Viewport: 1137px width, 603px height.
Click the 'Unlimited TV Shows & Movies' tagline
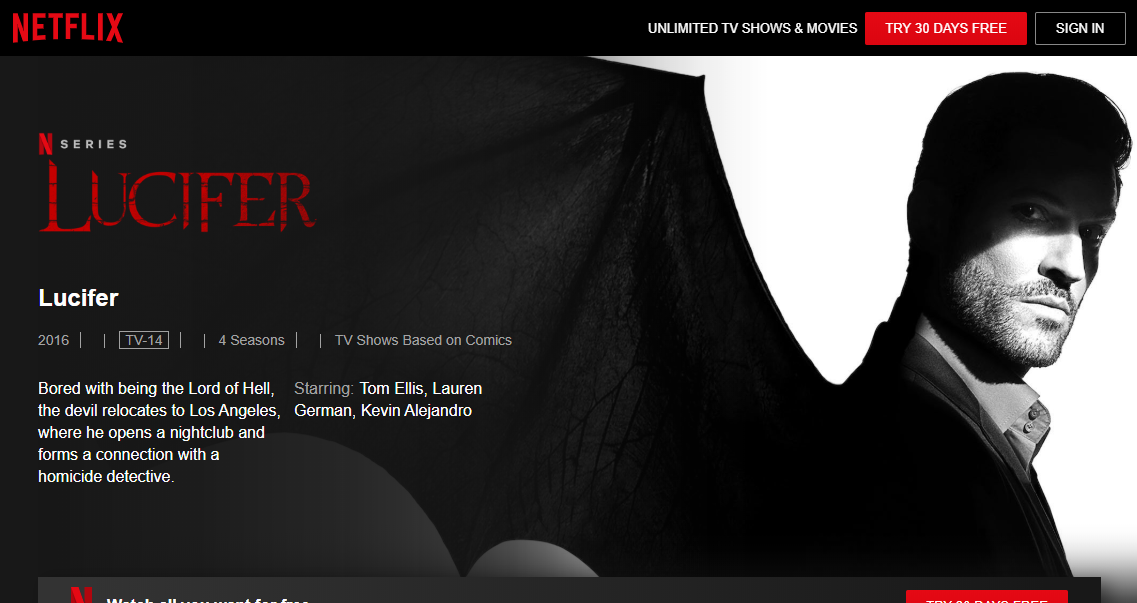pyautogui.click(x=752, y=28)
